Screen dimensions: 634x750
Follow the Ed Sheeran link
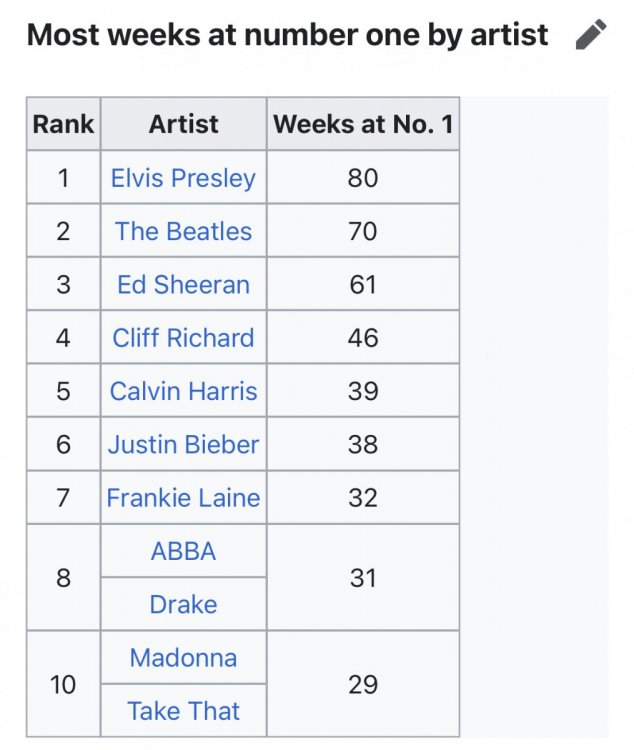183,285
